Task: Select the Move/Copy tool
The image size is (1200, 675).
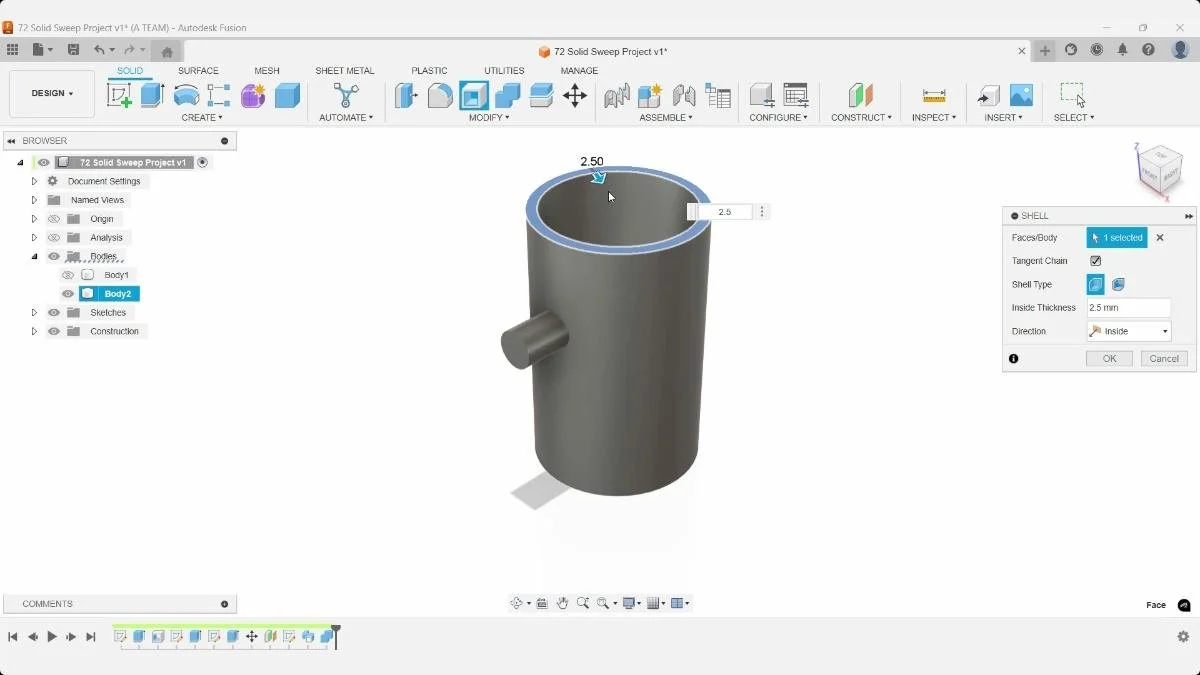Action: pos(575,95)
